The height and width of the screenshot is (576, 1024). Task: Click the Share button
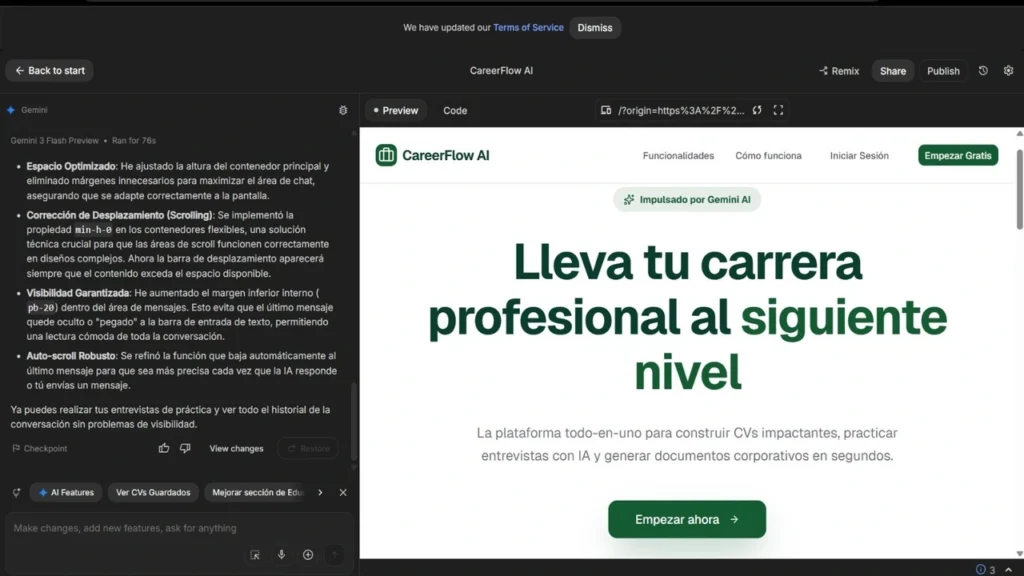[x=892, y=71]
